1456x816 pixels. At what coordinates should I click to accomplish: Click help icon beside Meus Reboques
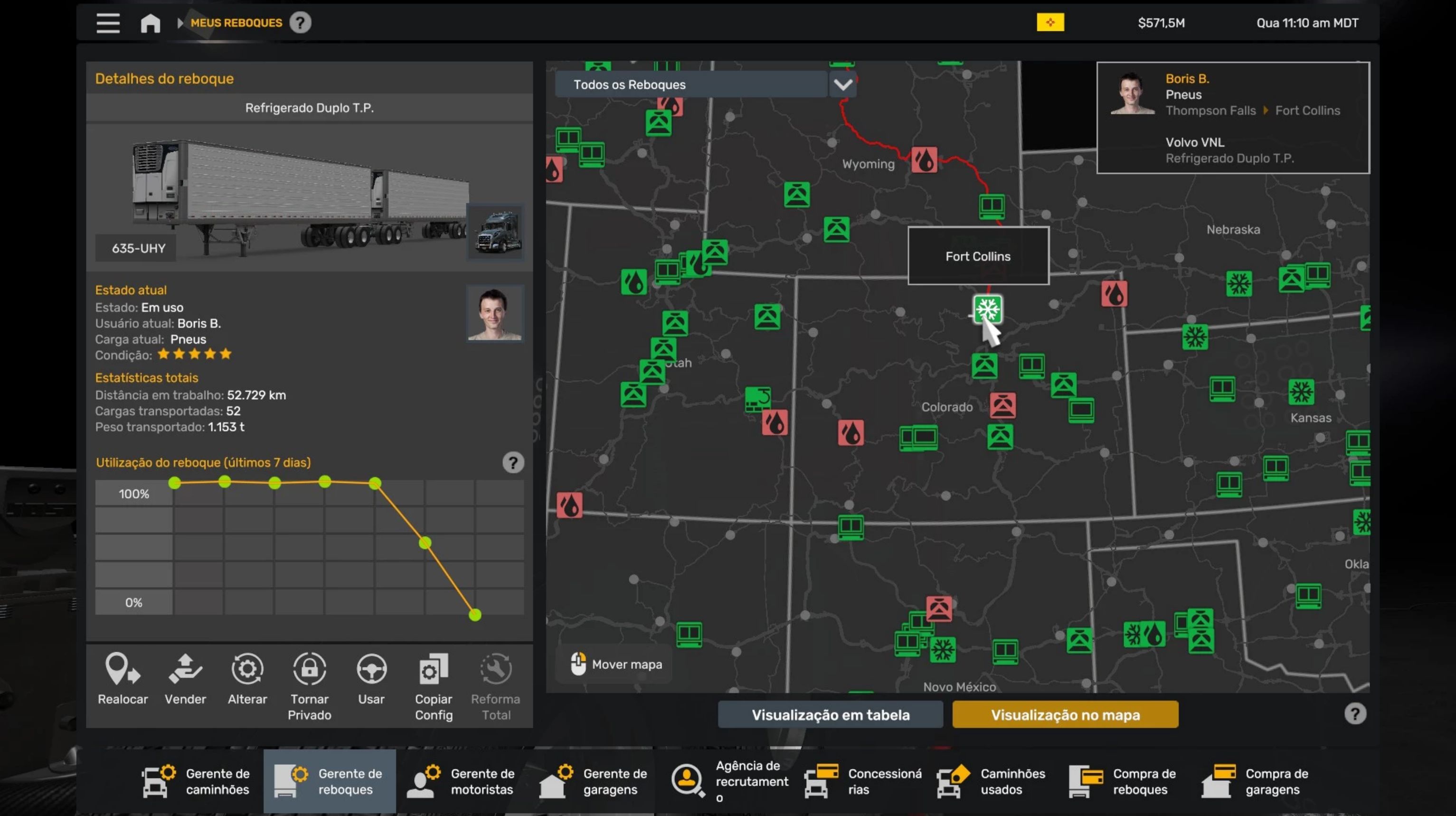pos(300,23)
